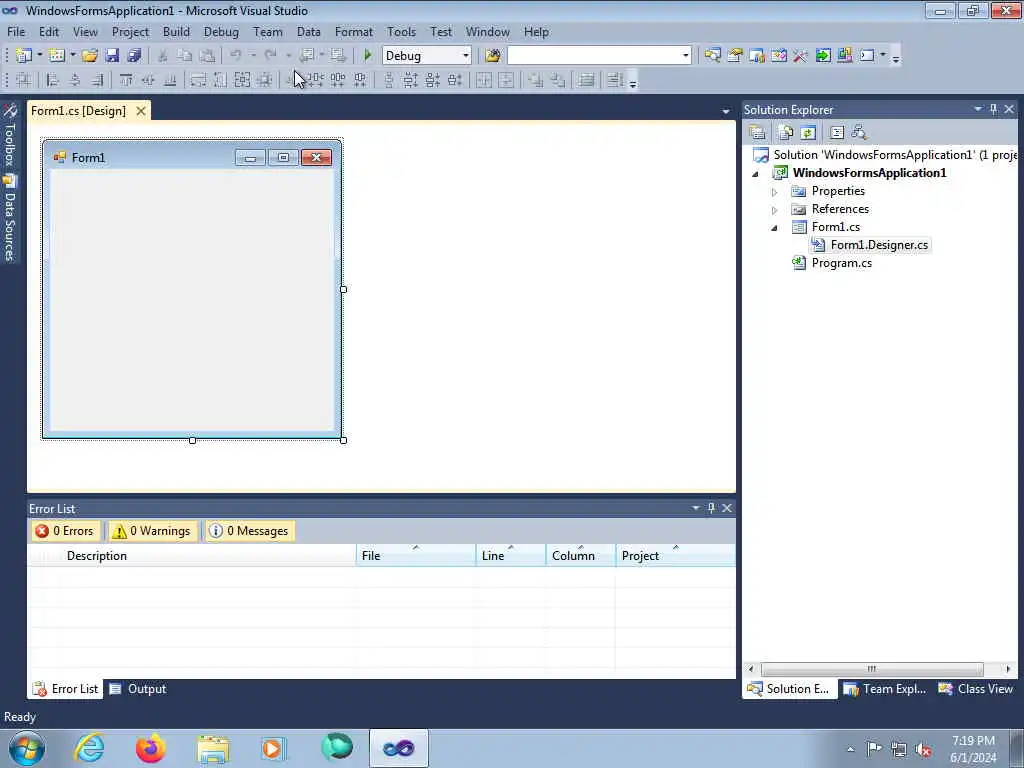Open Firefox from the taskbar

point(151,748)
